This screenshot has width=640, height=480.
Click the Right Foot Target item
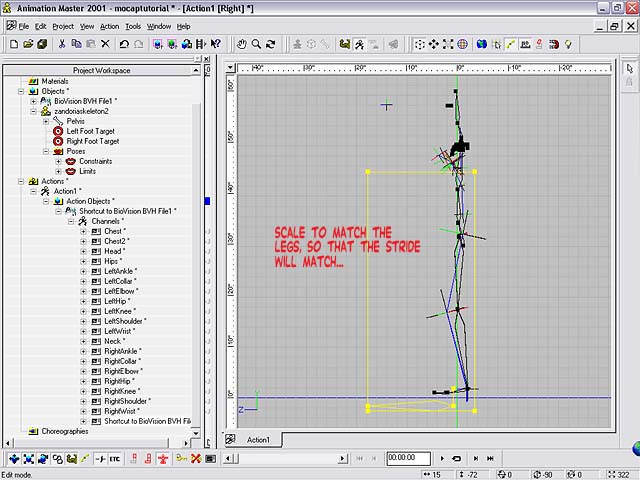92,141
